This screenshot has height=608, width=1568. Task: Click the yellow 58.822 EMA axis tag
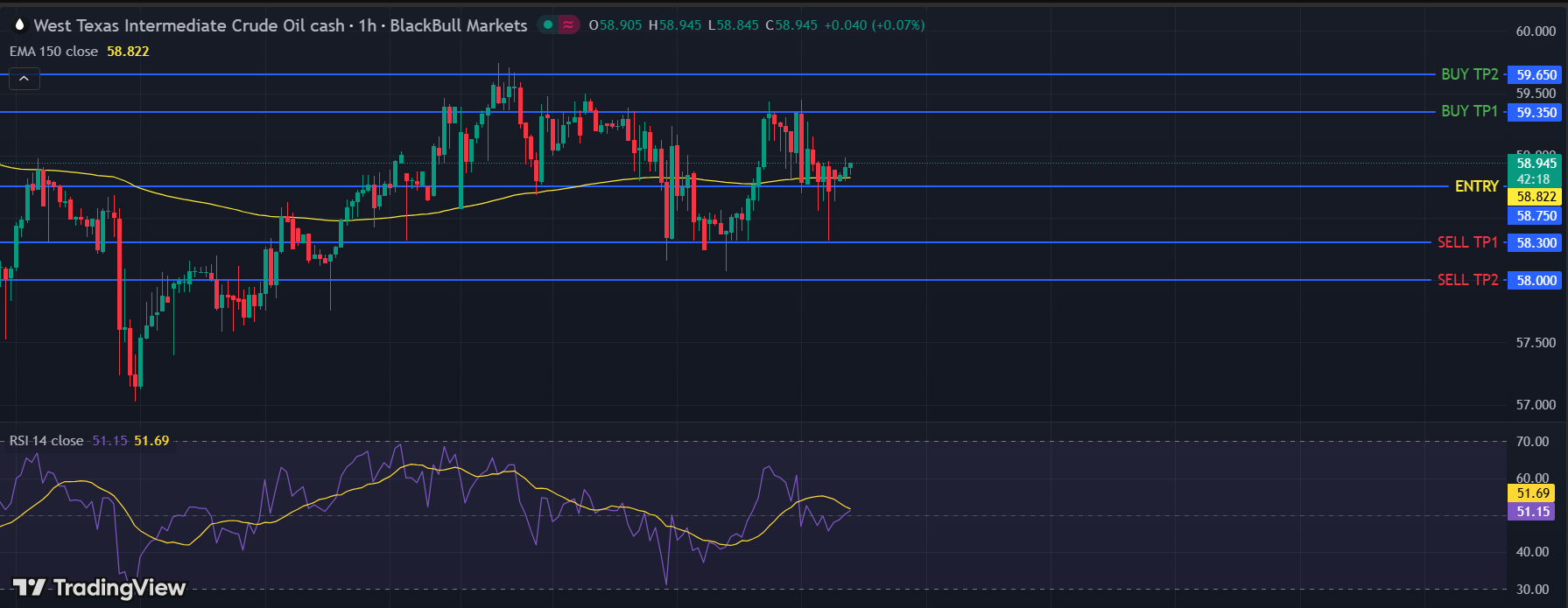[1536, 197]
